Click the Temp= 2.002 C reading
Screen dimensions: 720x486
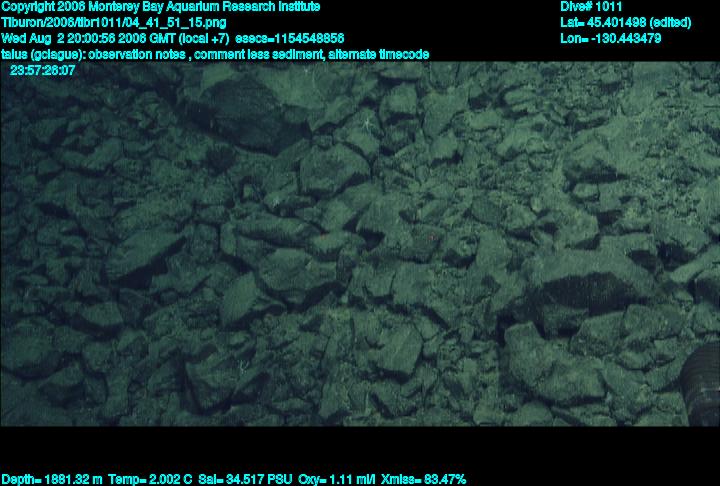147,479
